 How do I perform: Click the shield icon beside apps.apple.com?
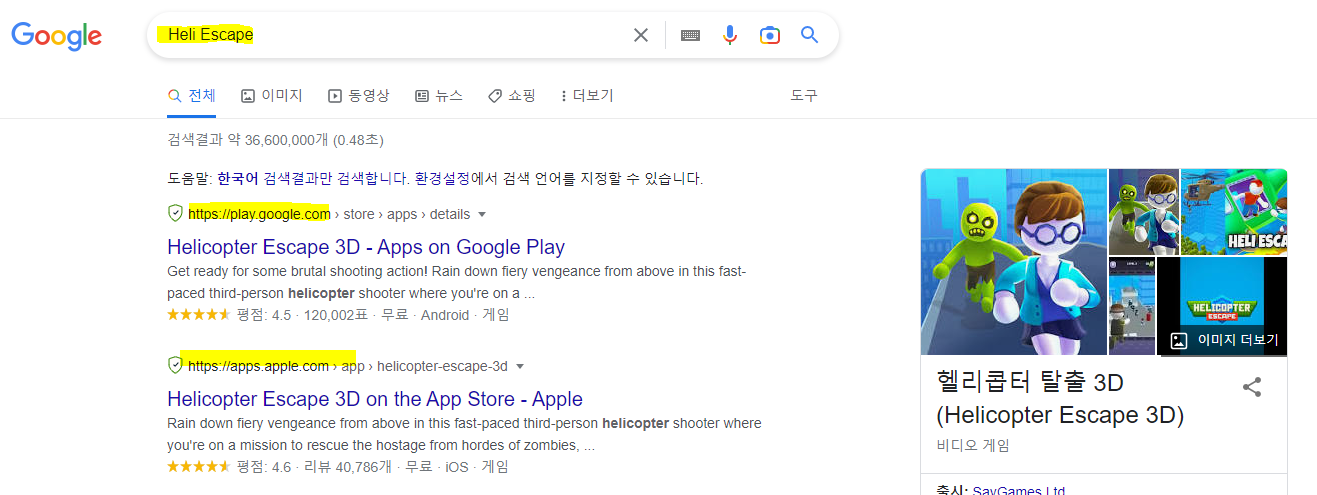pyautogui.click(x=176, y=365)
